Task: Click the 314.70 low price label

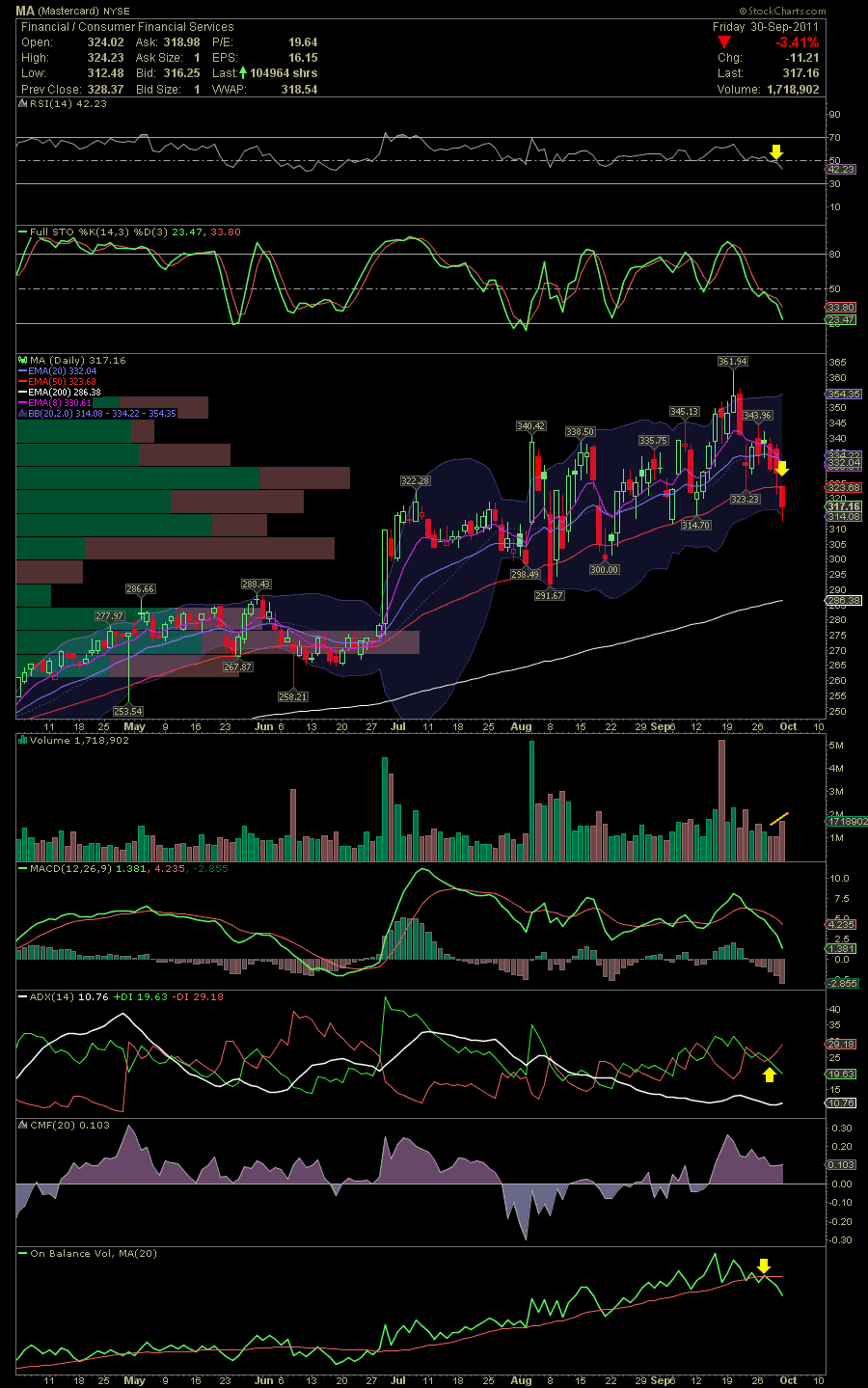Action: pyautogui.click(x=695, y=526)
